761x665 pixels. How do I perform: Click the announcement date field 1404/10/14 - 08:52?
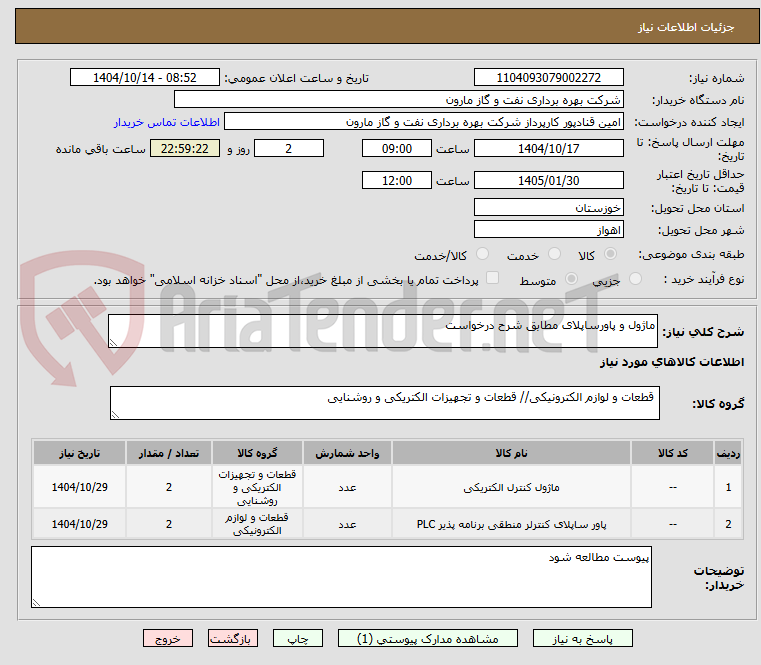145,78
